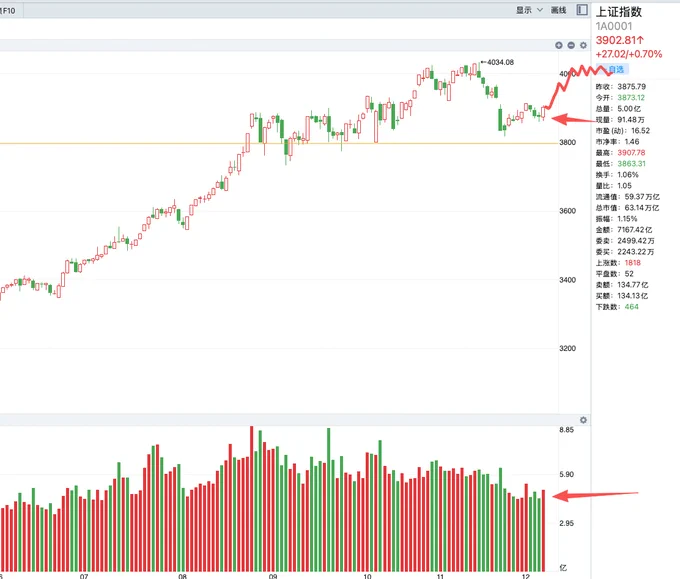Click the 07 month label on time axis

pos(84,576)
